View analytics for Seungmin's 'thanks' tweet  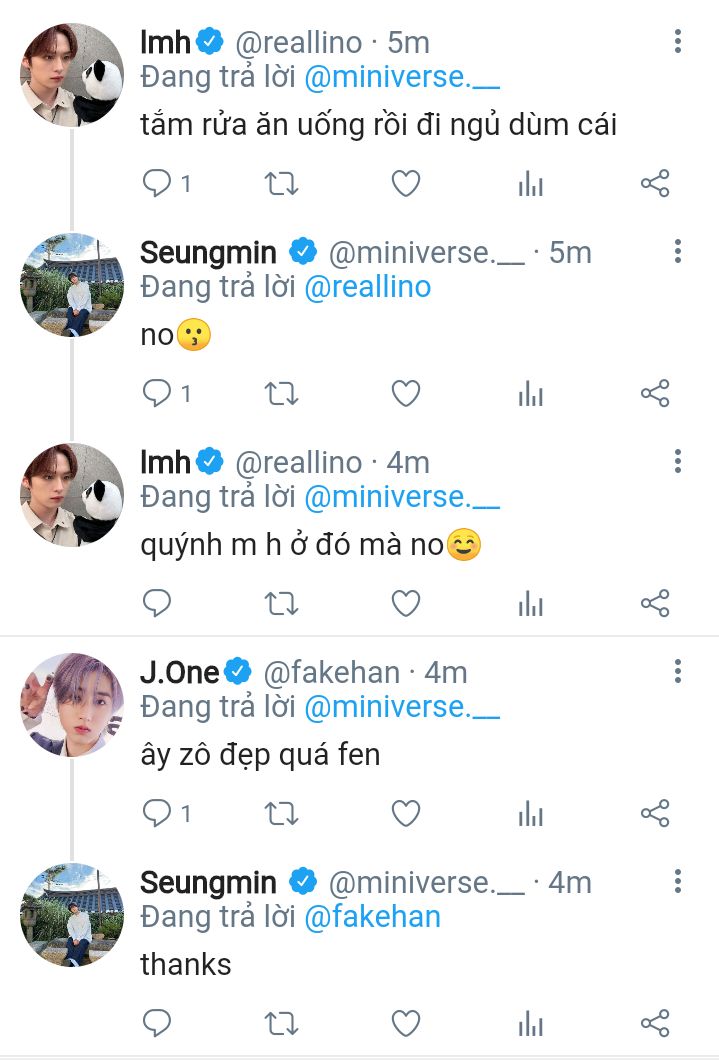[530, 1023]
